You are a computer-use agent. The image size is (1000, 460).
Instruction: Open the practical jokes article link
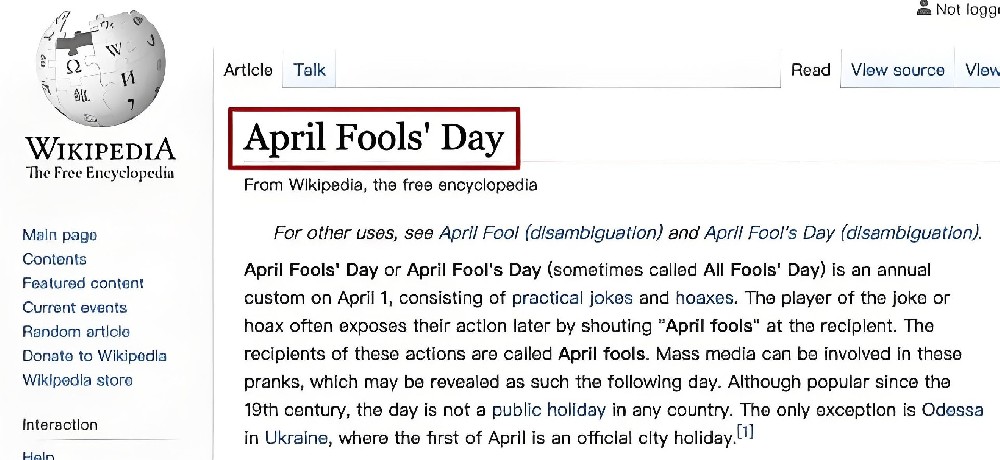tap(572, 298)
